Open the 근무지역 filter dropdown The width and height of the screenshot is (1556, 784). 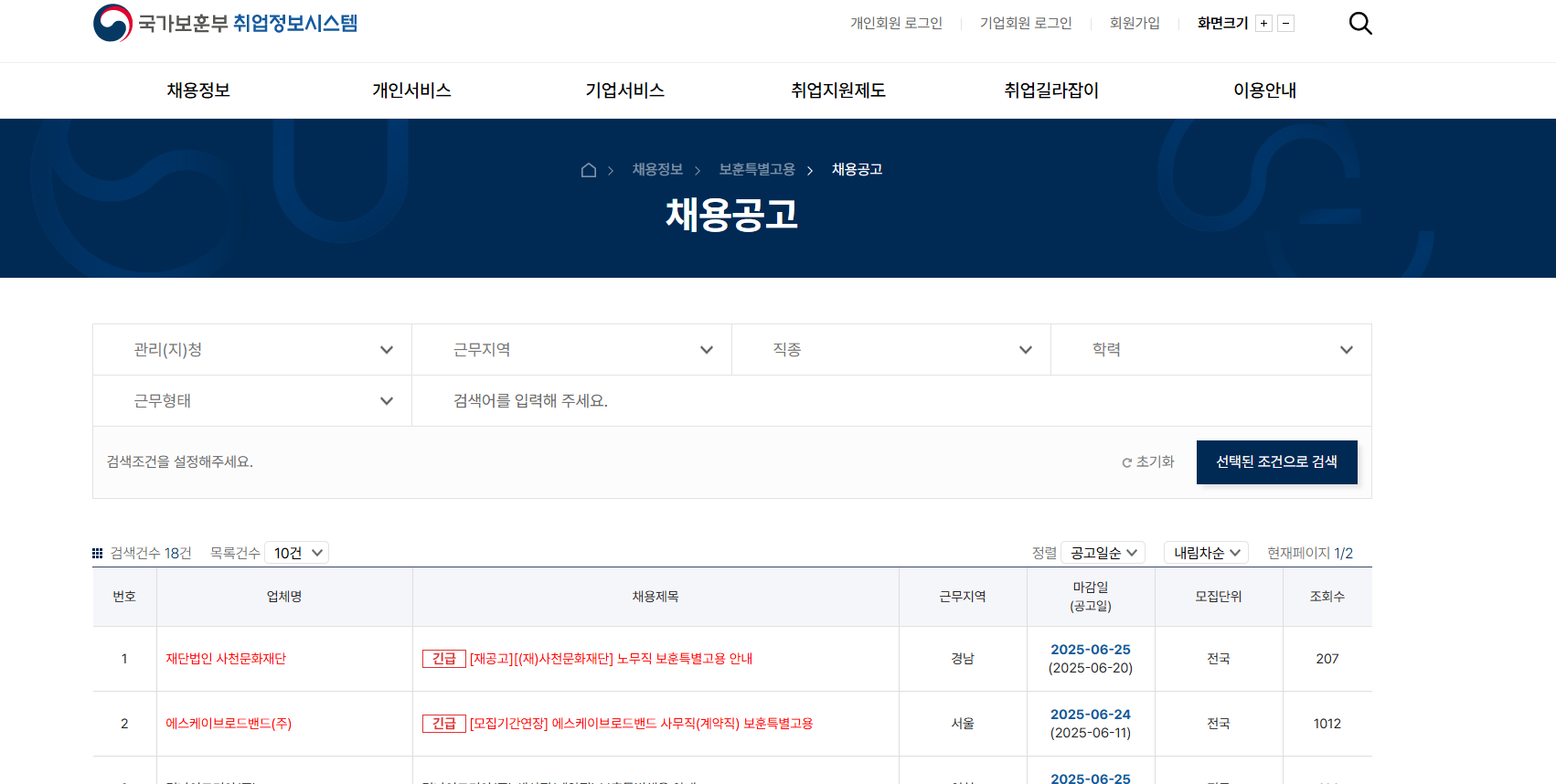(x=571, y=350)
